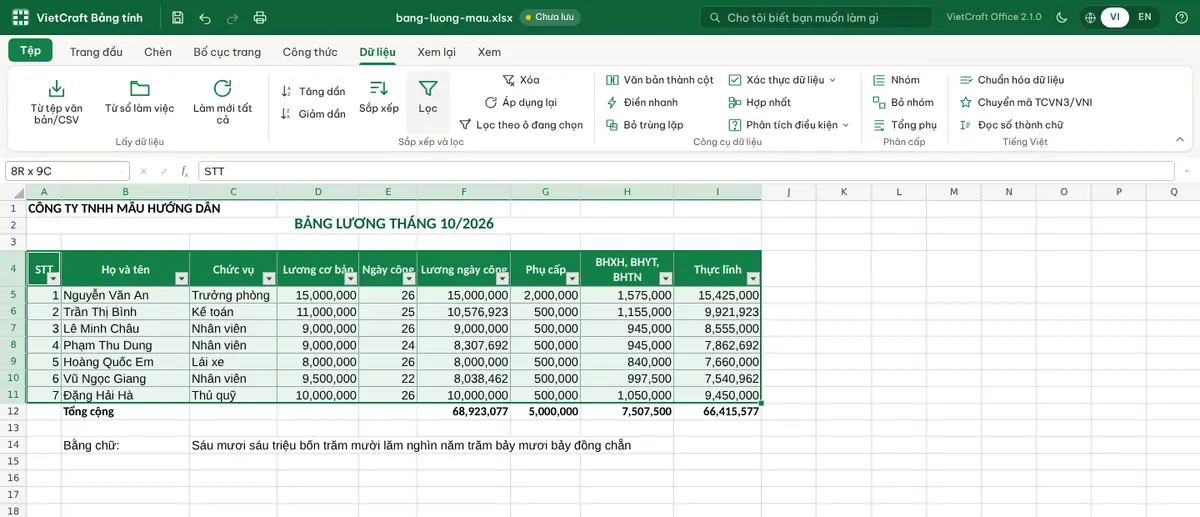Click the total cell 66,415,577
This screenshot has height=517, width=1200.
coord(717,411)
